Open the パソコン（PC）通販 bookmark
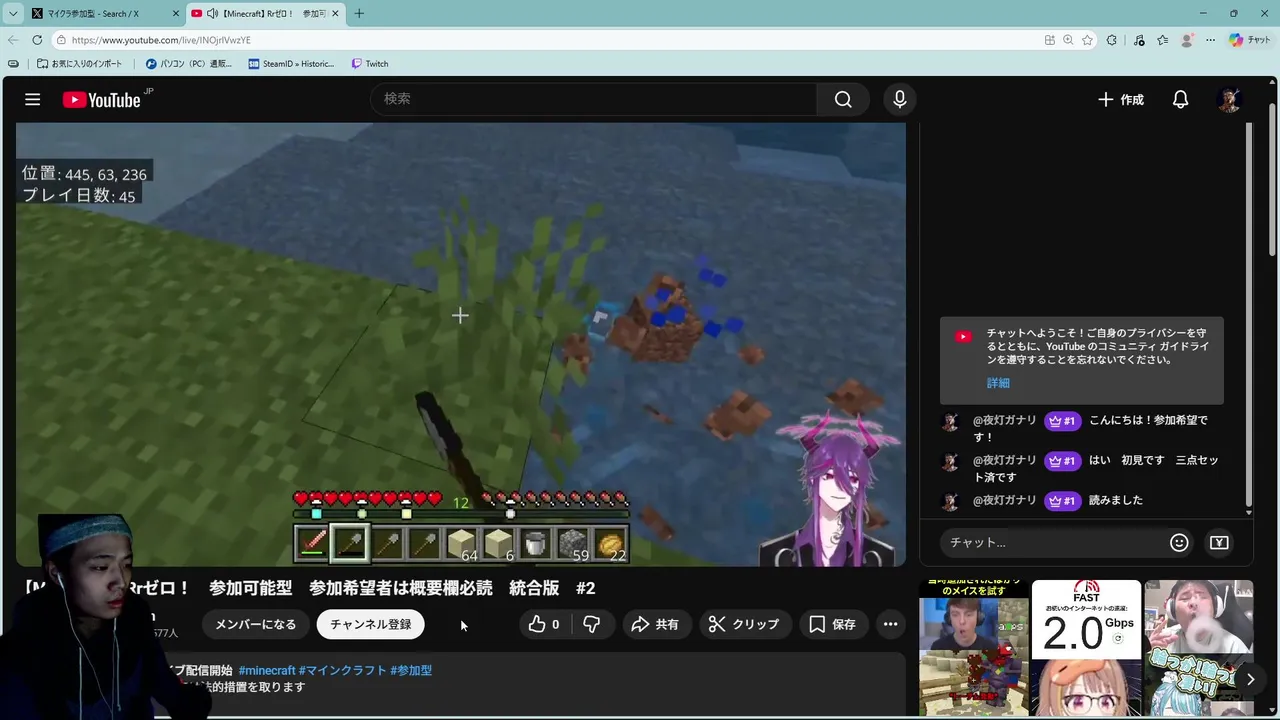 (188, 64)
